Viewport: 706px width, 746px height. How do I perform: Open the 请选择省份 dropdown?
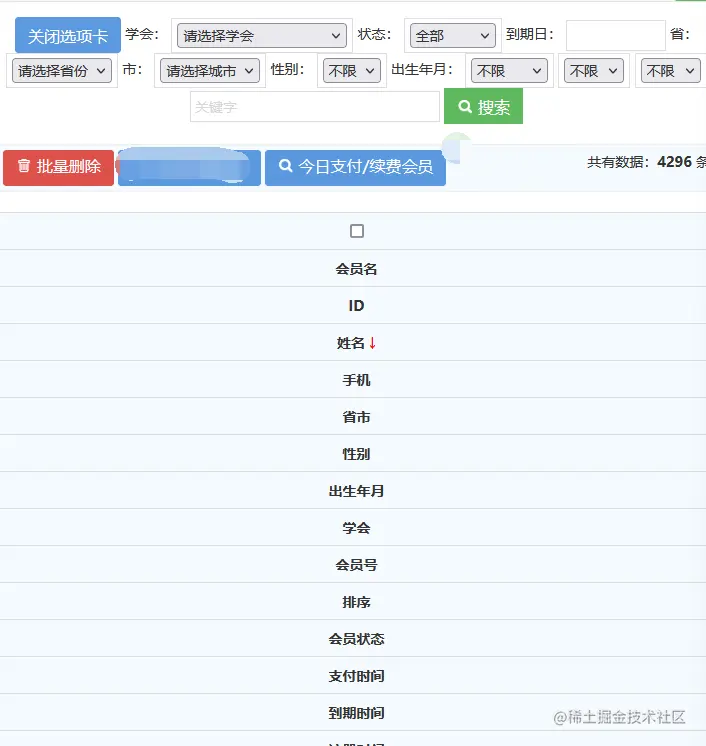pyautogui.click(x=62, y=71)
